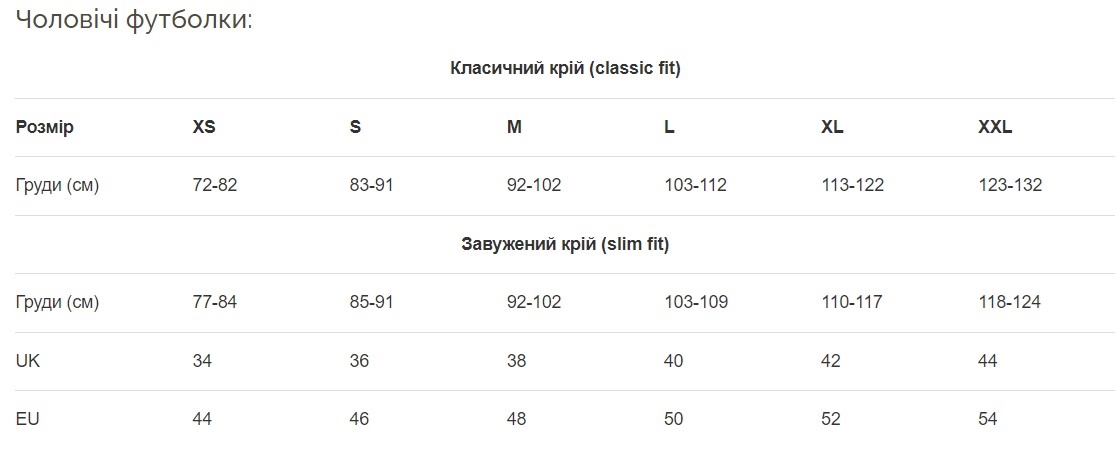Viewport: 1115px width, 463px height.
Task: Click the UK row label
Action: click(x=28, y=361)
